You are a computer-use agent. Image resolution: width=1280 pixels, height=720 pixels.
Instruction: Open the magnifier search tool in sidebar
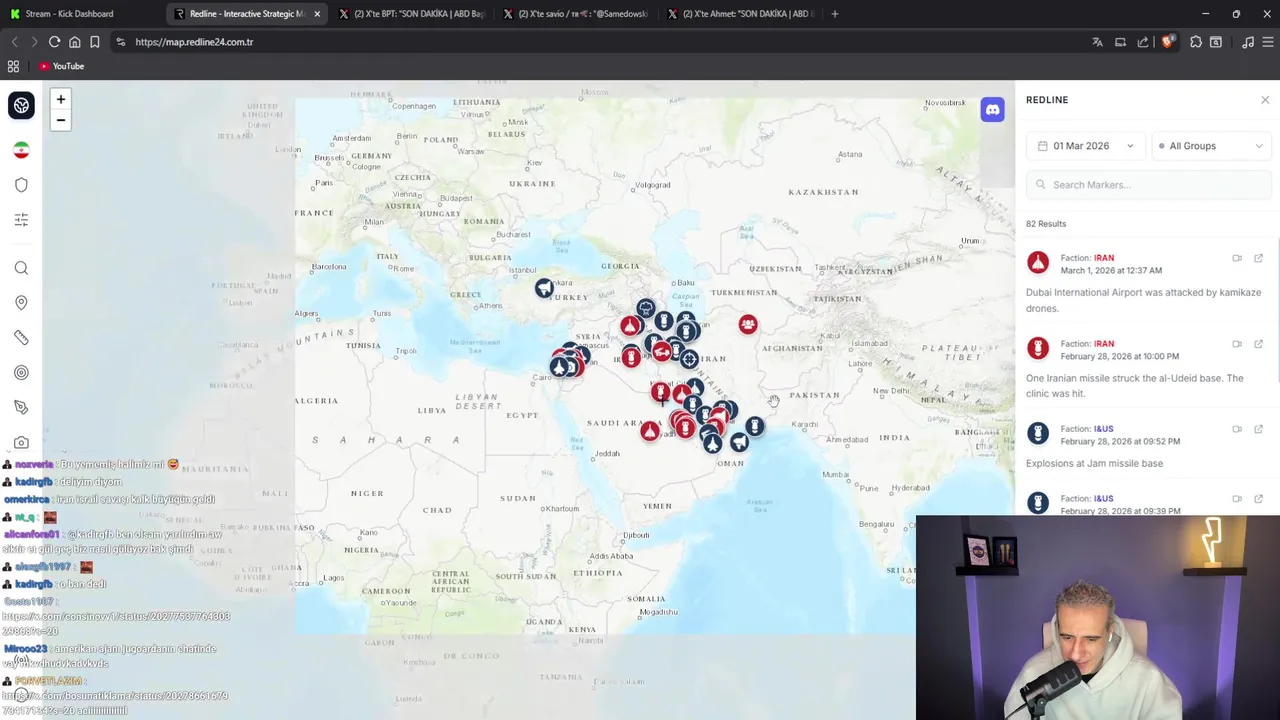21,268
